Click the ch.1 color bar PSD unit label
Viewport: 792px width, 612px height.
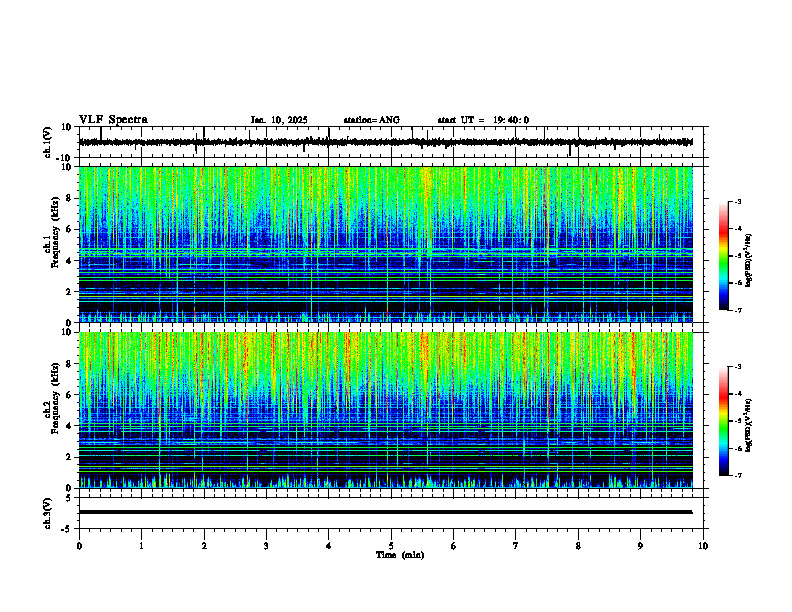pos(749,260)
